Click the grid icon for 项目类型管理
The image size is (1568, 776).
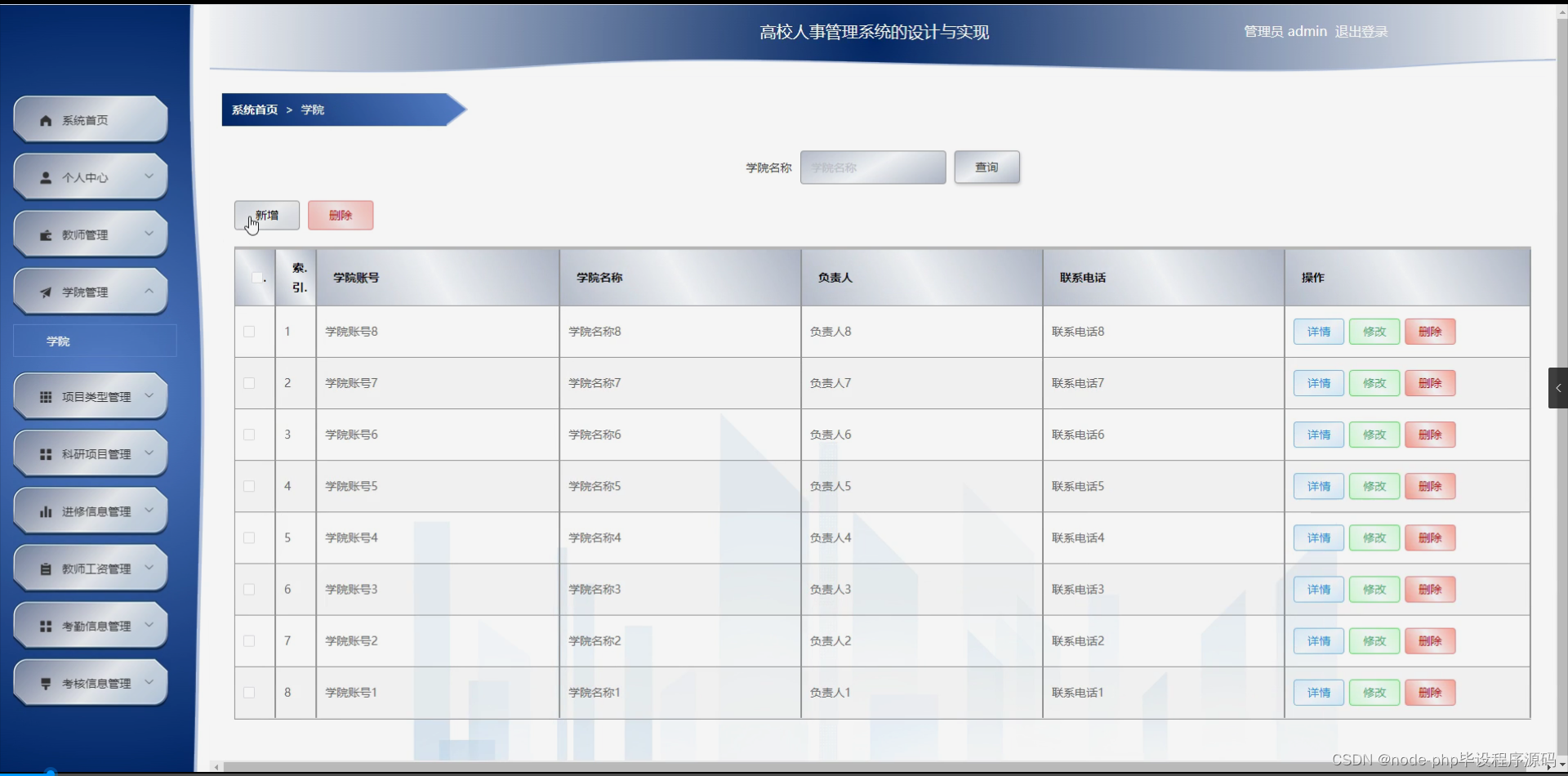pos(46,396)
